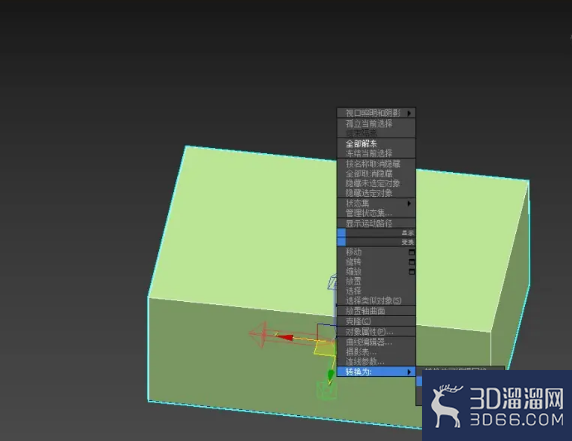Open 曲线编辑器... from menu

(376, 343)
